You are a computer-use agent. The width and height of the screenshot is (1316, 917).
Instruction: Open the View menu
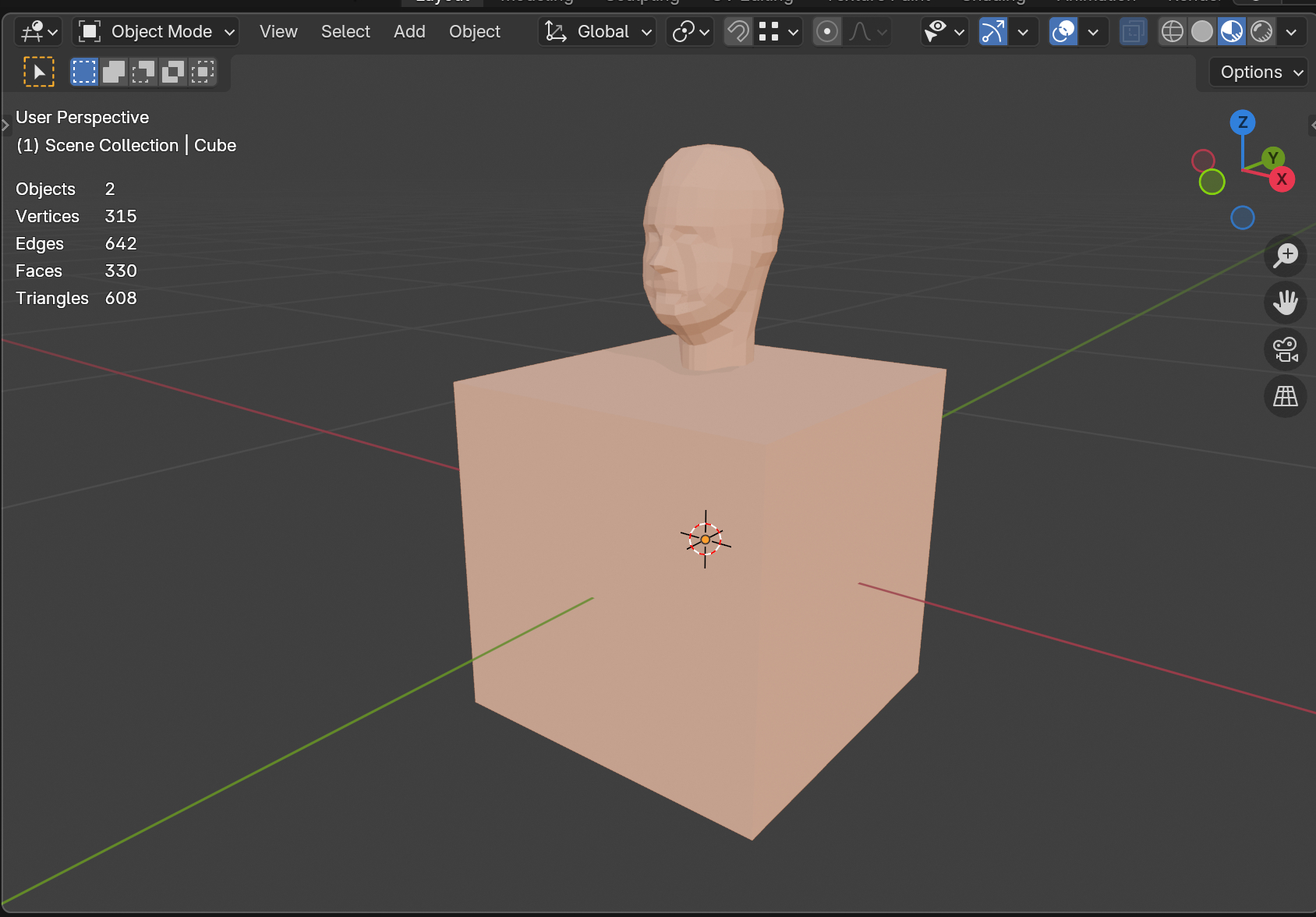[x=278, y=32]
